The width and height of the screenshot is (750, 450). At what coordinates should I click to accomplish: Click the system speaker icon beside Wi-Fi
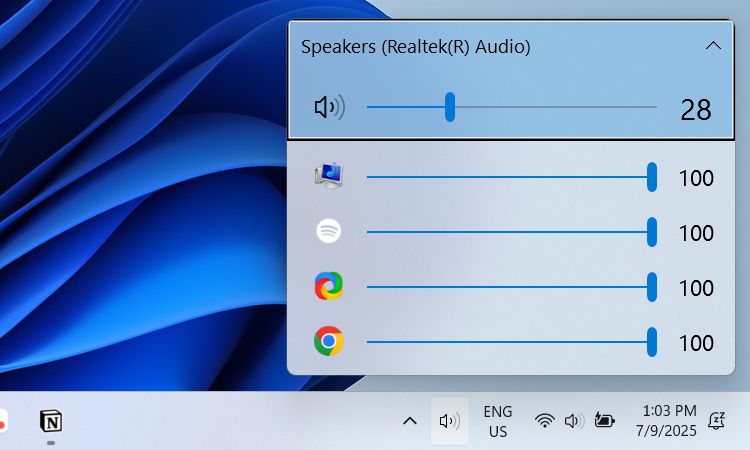[574, 421]
